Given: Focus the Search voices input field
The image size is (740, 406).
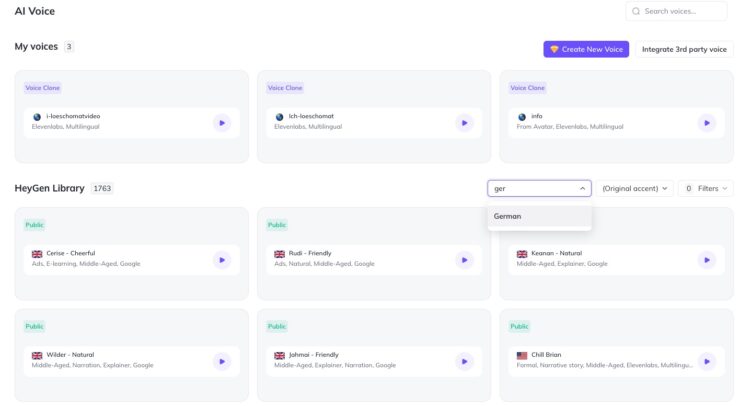Looking at the screenshot, I should (684, 11).
